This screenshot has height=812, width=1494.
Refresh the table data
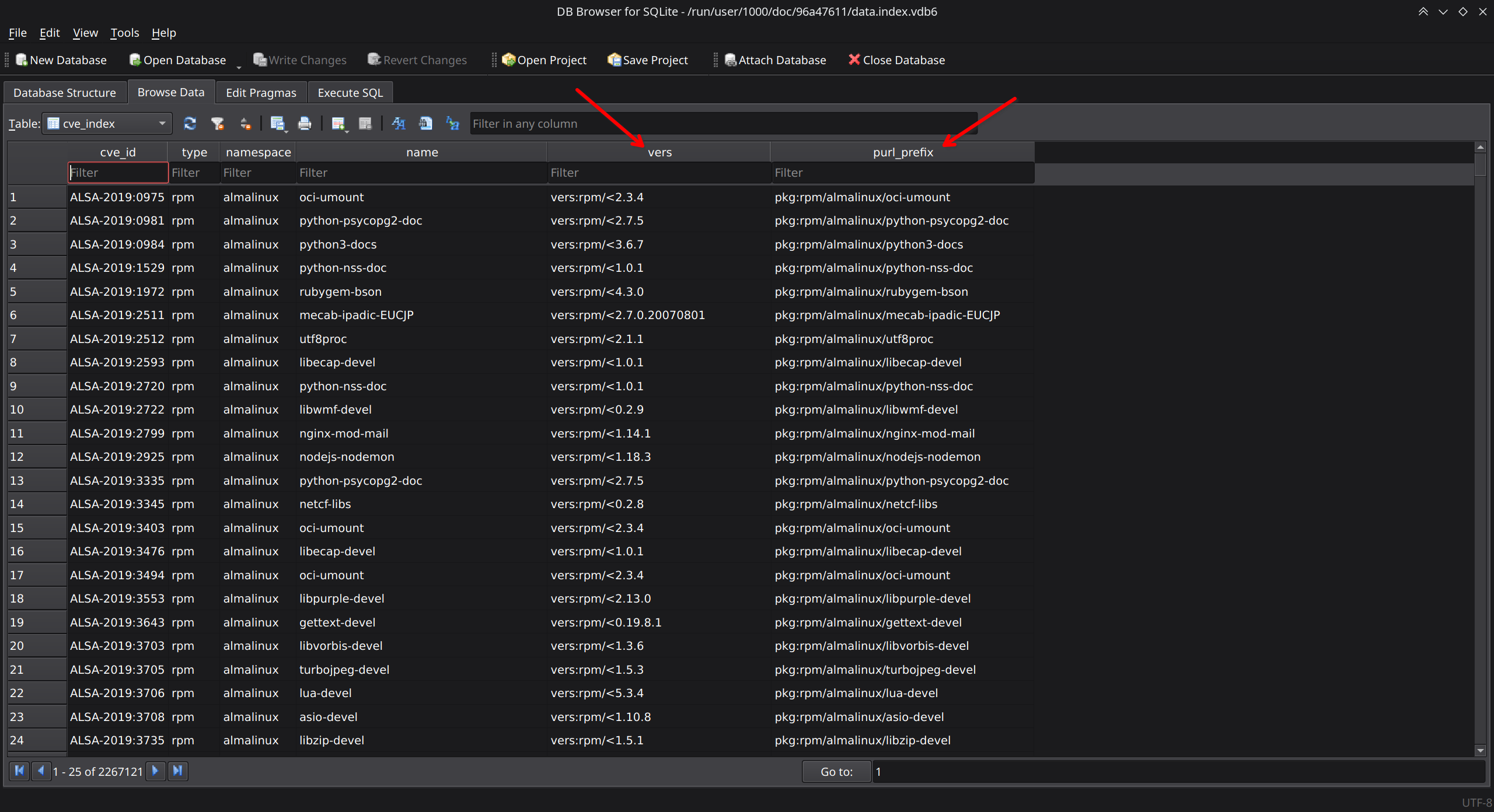click(x=190, y=123)
